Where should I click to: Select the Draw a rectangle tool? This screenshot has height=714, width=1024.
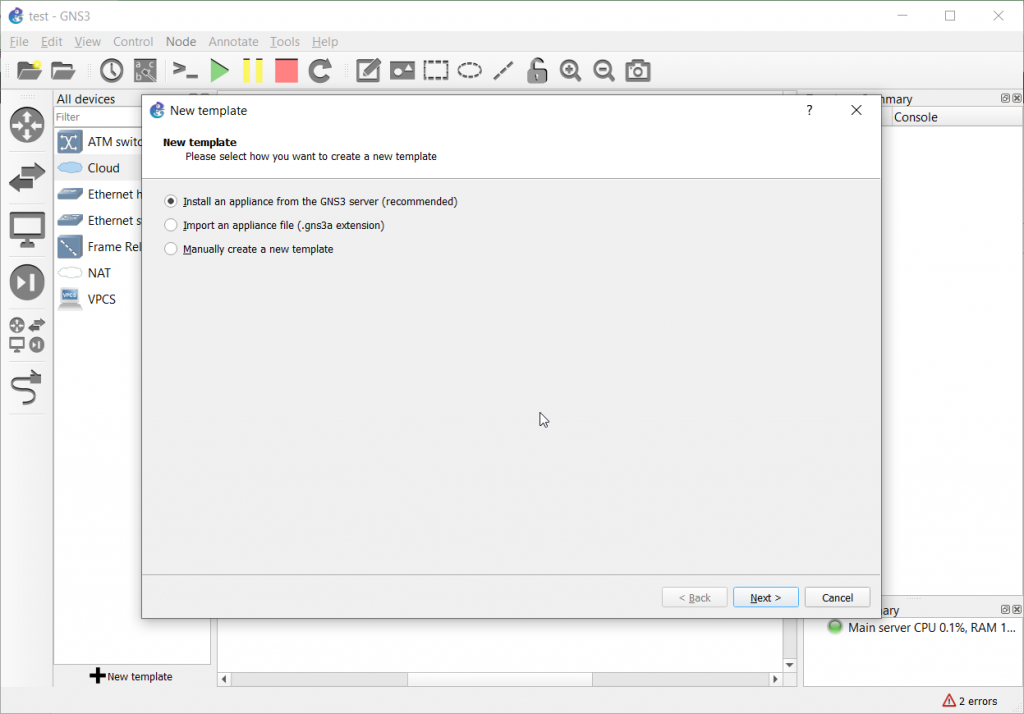tap(436, 70)
